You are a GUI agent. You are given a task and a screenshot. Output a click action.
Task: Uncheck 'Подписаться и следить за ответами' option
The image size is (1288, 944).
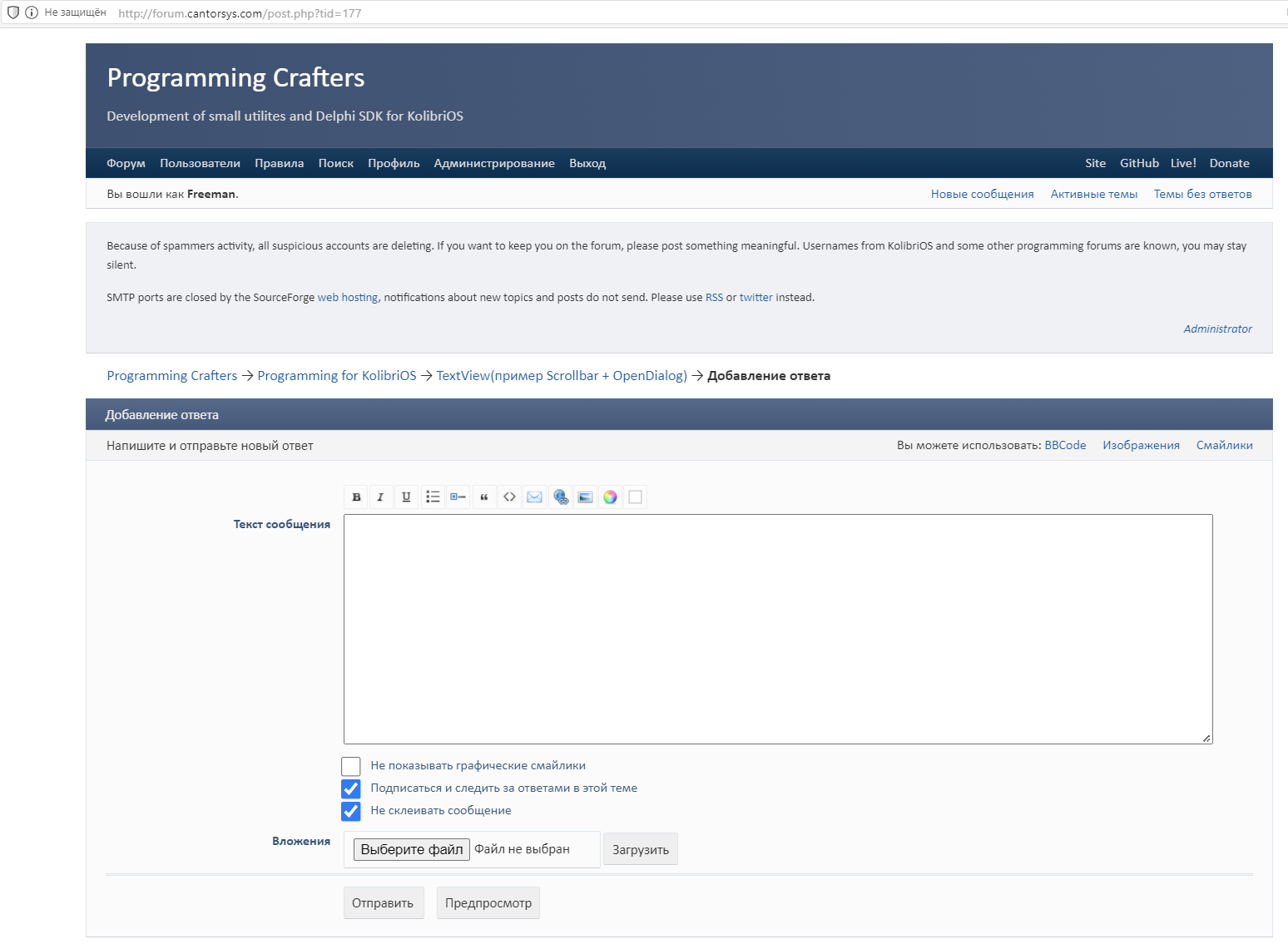click(350, 788)
